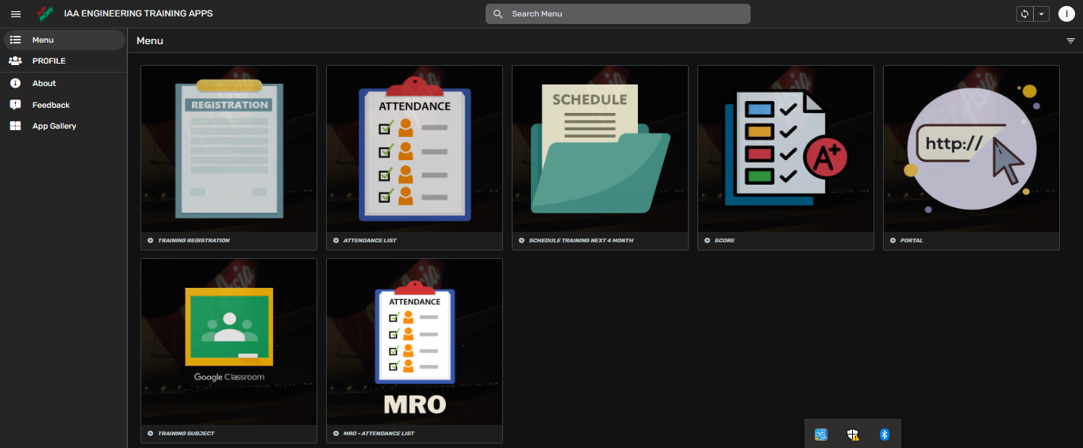Image resolution: width=1083 pixels, height=448 pixels.
Task: Click arrow icon beside MRO - ATTENDANCE LIST
Action: pos(336,434)
